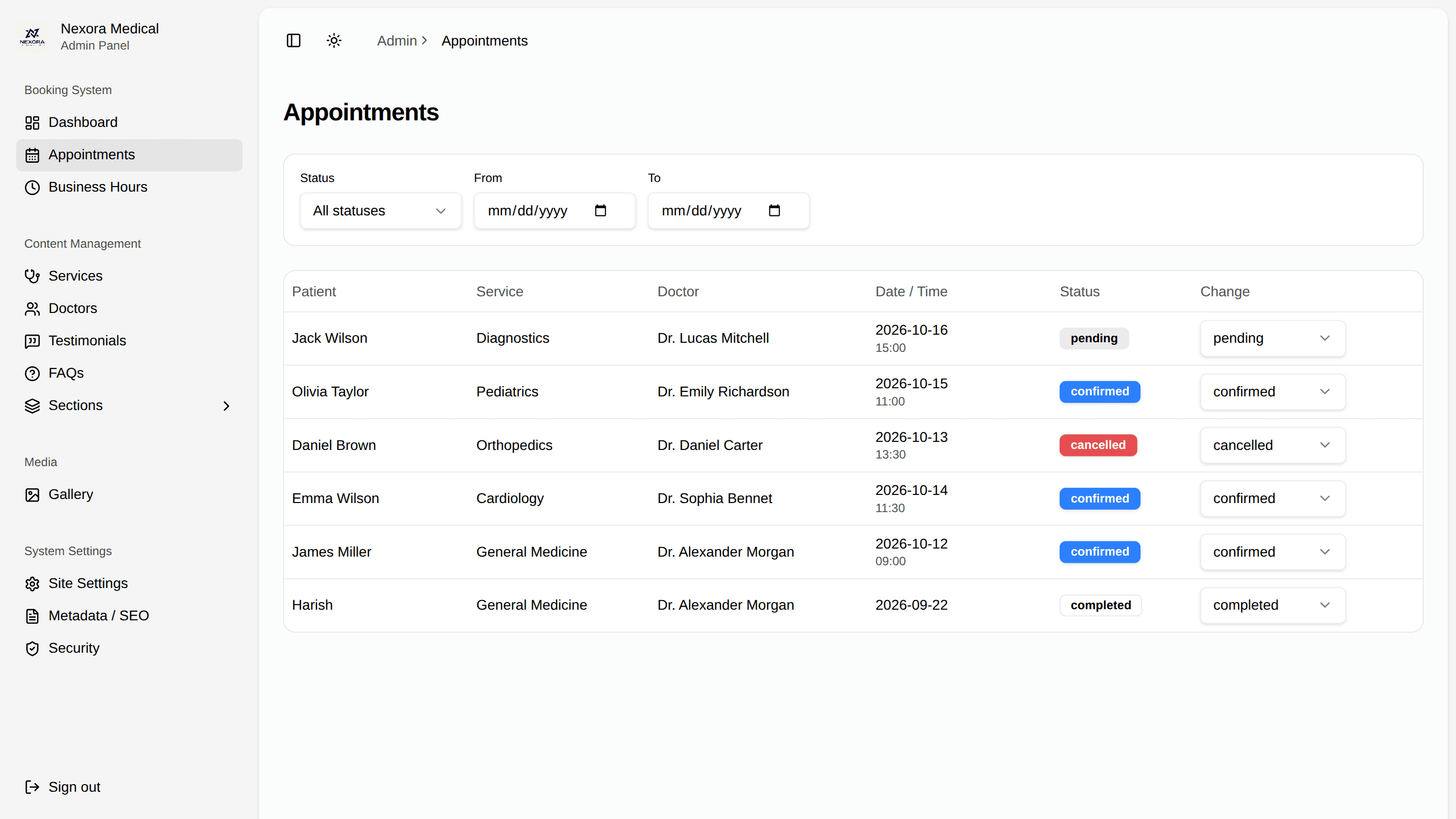Click the From date input field
1456x819 pixels.
[x=555, y=211]
